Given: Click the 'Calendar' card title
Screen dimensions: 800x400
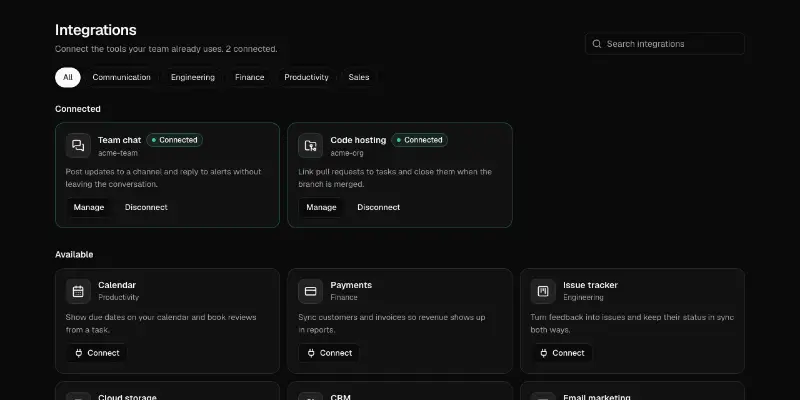Looking at the screenshot, I should coord(117,285).
